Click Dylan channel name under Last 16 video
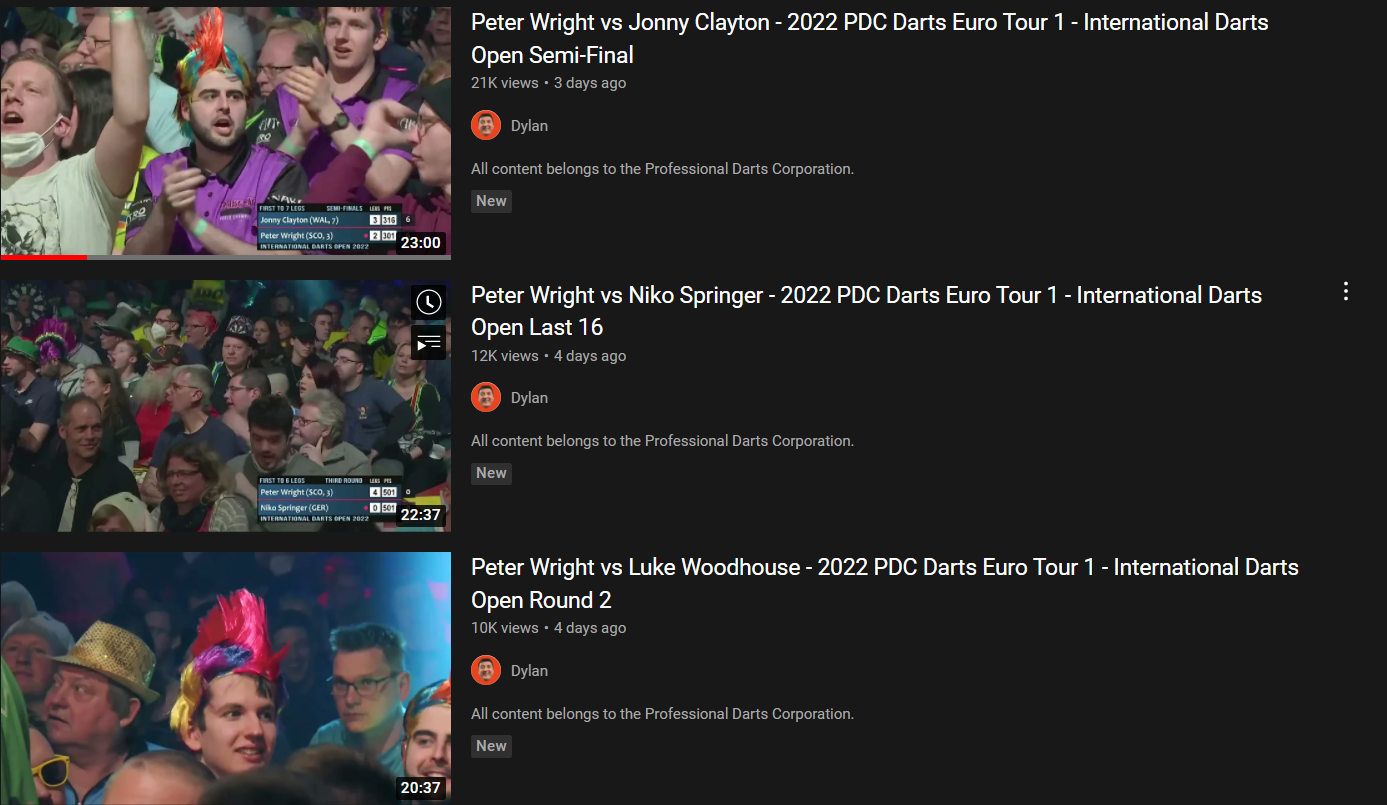Screen dimensions: 1387x805 pos(529,397)
